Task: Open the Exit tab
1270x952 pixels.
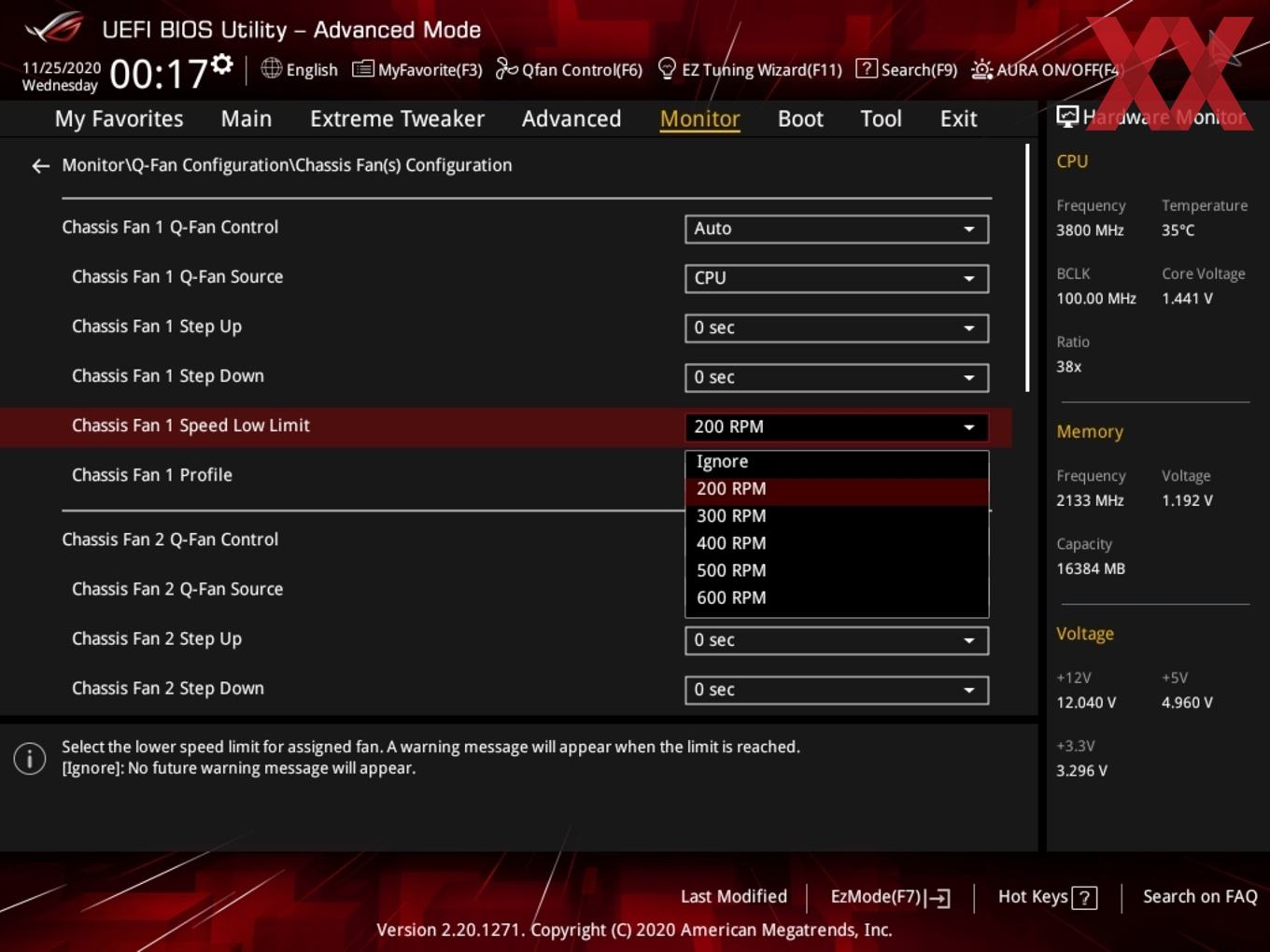Action: 958,119
